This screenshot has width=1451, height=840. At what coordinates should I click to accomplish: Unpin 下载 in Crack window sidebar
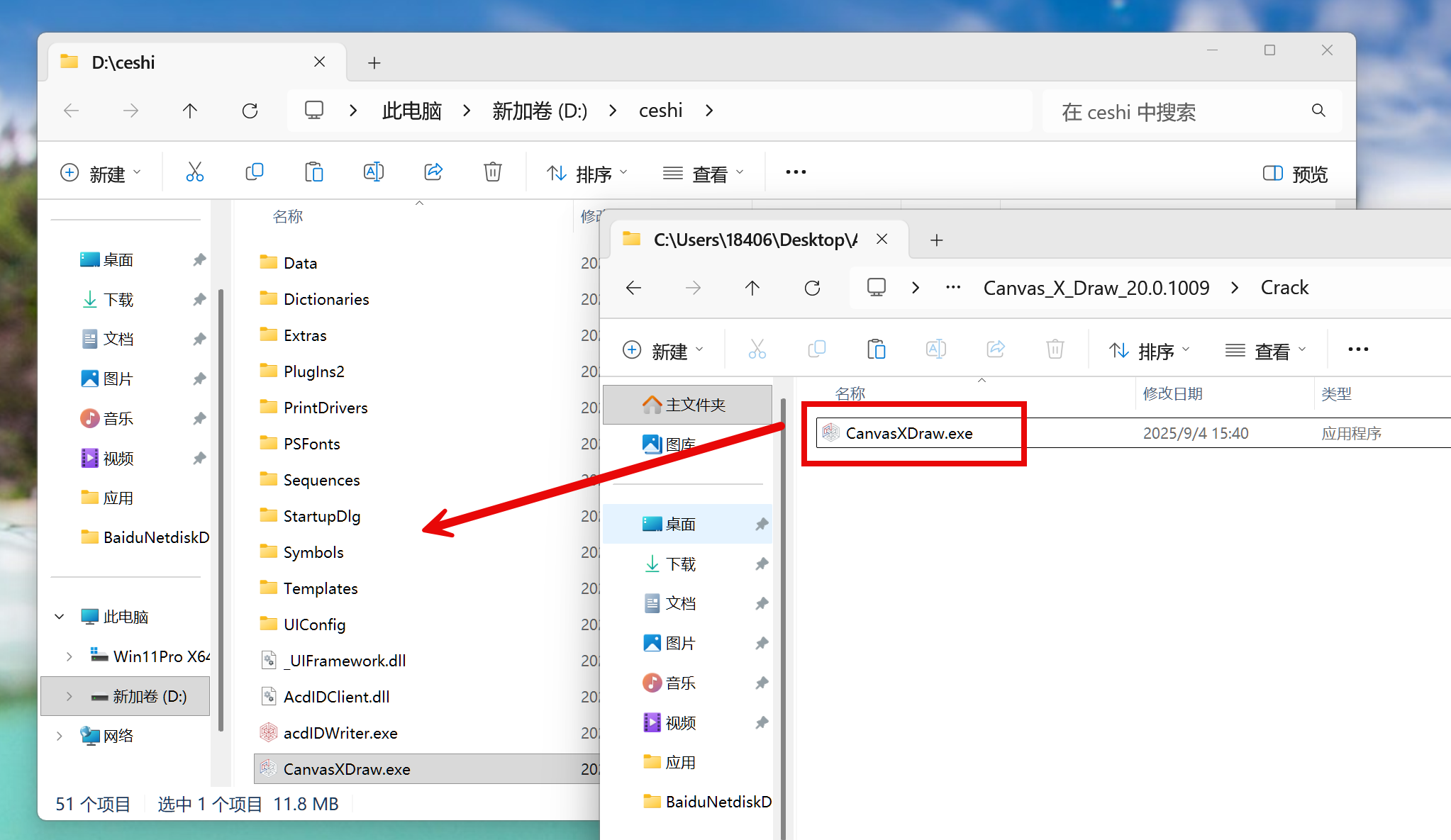(762, 564)
